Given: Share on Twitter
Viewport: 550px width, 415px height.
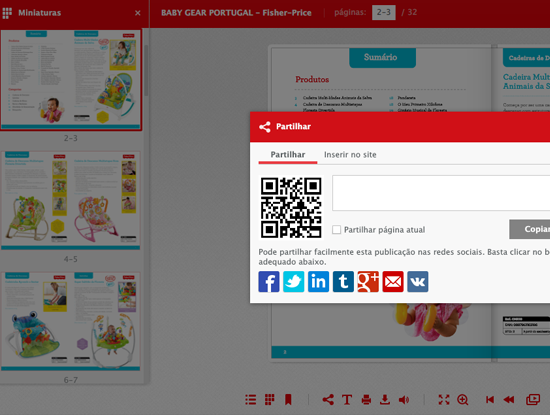Looking at the screenshot, I should (x=294, y=281).
